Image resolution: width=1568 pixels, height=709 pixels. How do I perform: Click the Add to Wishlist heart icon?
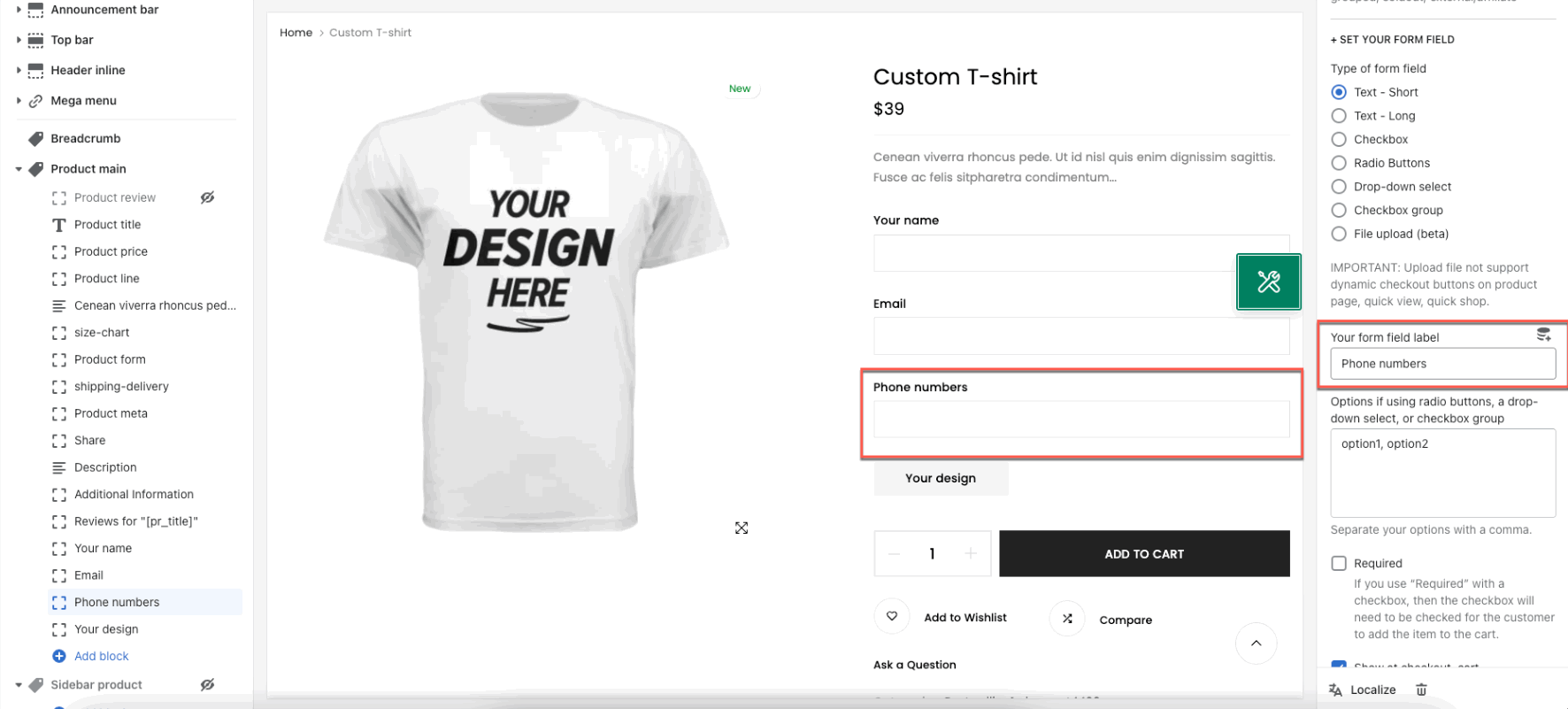click(x=892, y=616)
